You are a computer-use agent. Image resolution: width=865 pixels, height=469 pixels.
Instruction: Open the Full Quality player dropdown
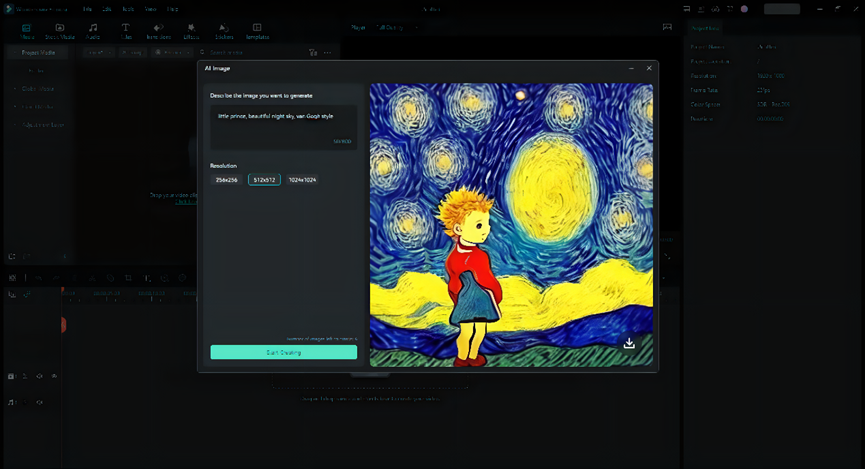pos(397,27)
